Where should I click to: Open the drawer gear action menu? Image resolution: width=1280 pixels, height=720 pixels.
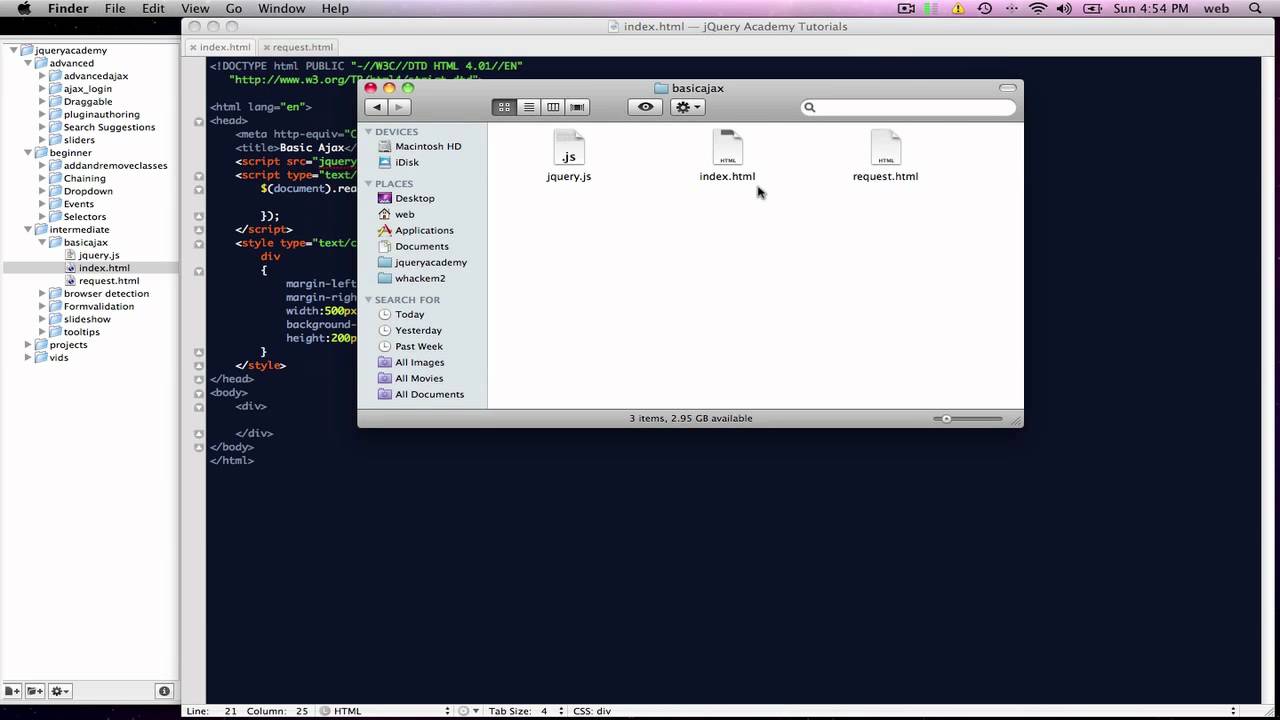pyautogui.click(x=59, y=691)
